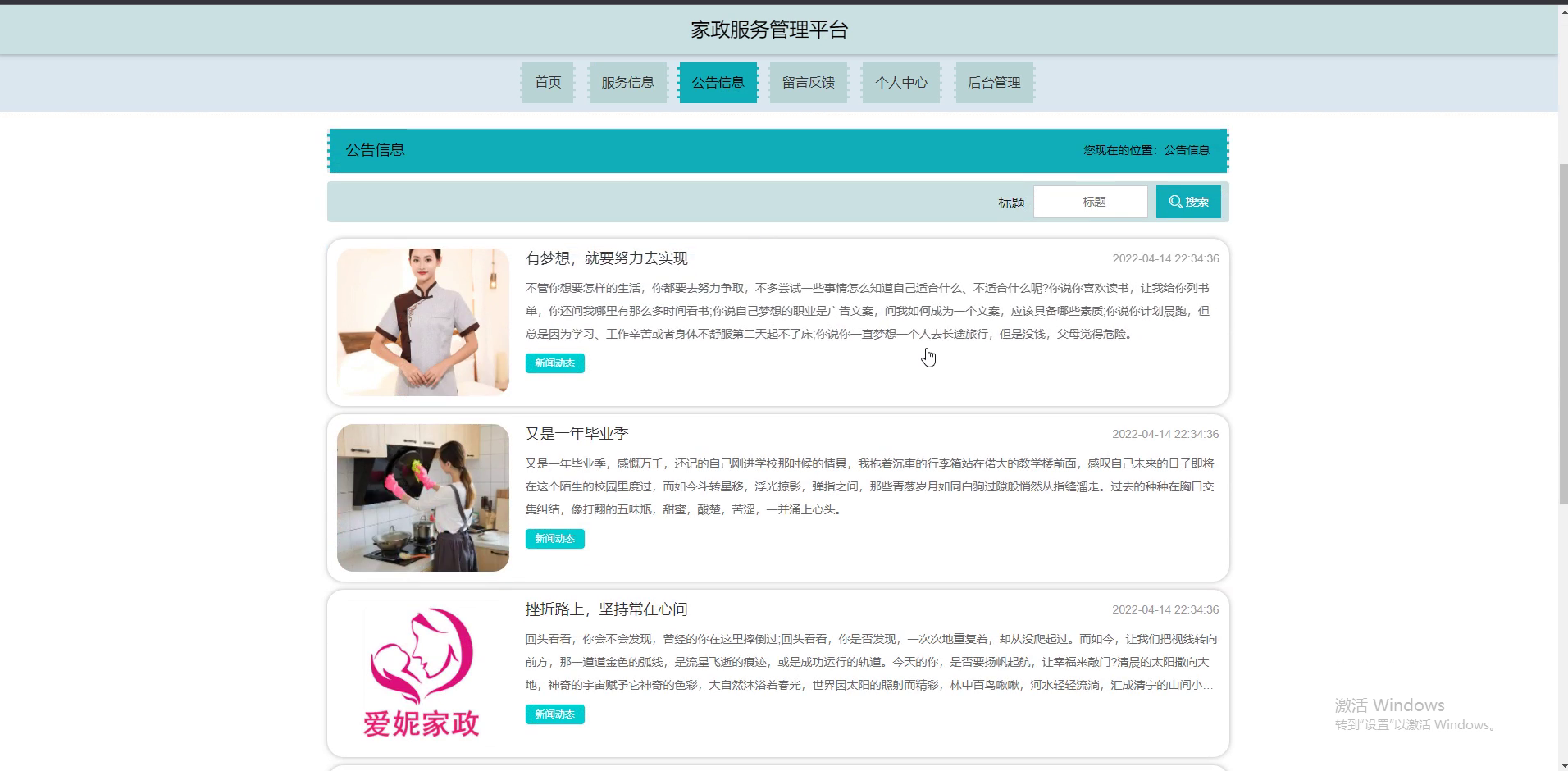Click the 搜索 button
This screenshot has height=771, width=1568.
pyautogui.click(x=1188, y=202)
